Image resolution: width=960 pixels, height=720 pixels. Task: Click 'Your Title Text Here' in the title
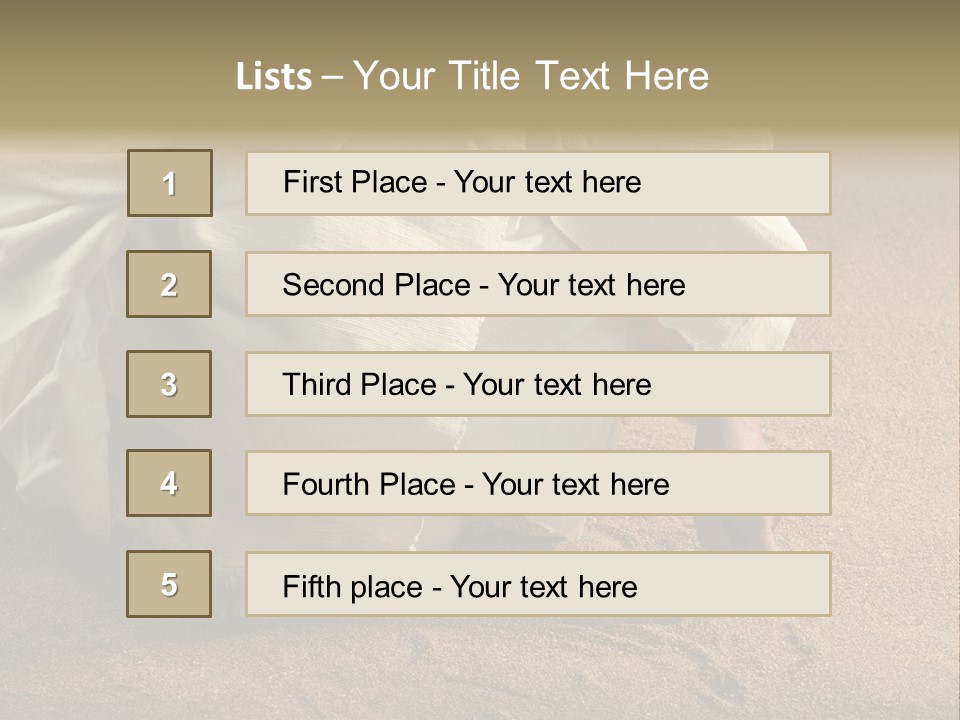point(531,76)
